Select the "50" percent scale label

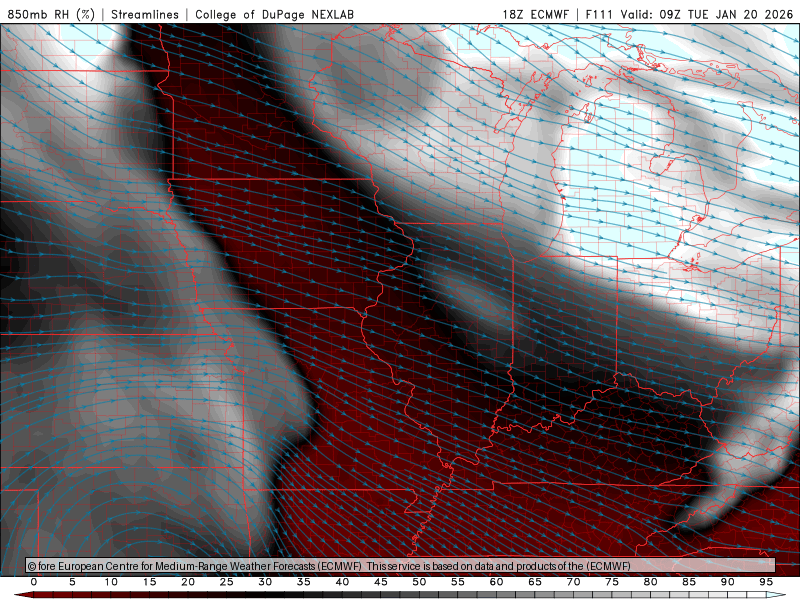coord(419,582)
